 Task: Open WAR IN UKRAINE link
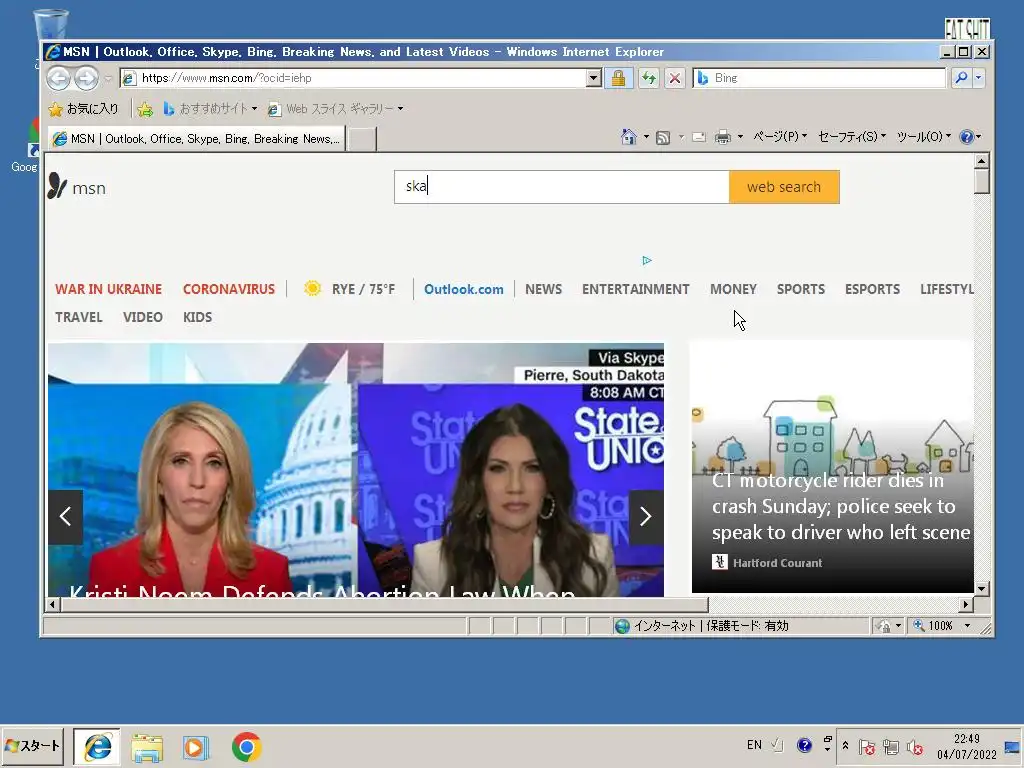point(108,289)
